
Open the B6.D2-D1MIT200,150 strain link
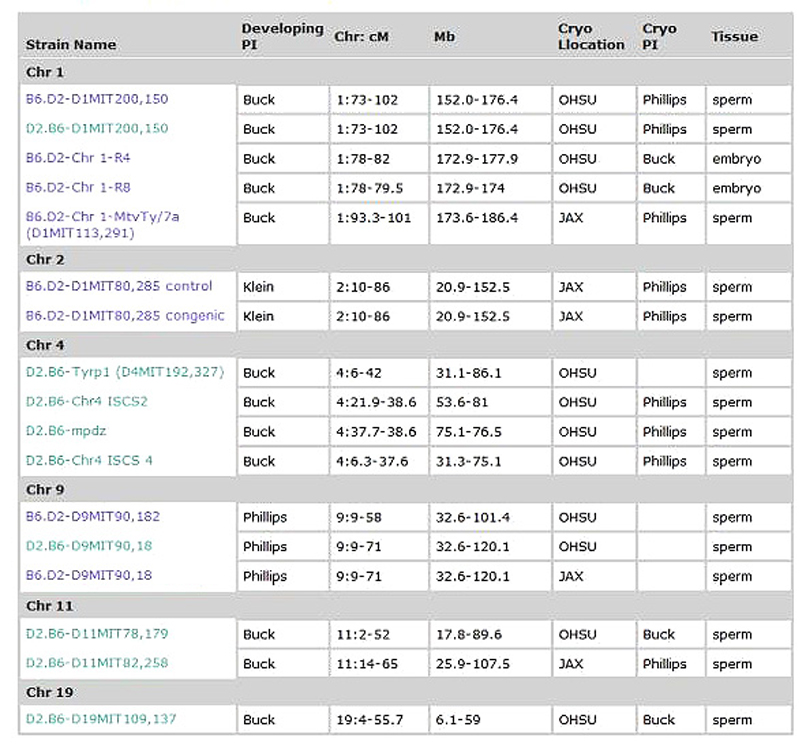pyautogui.click(x=97, y=99)
